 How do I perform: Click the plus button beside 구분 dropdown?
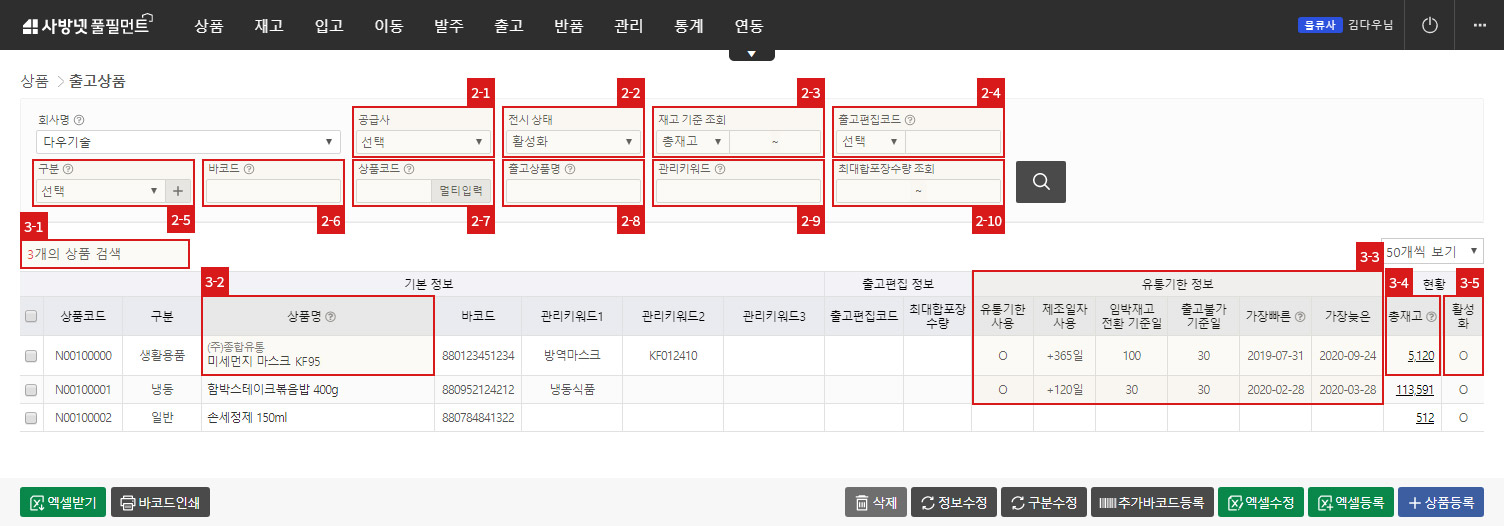178,190
